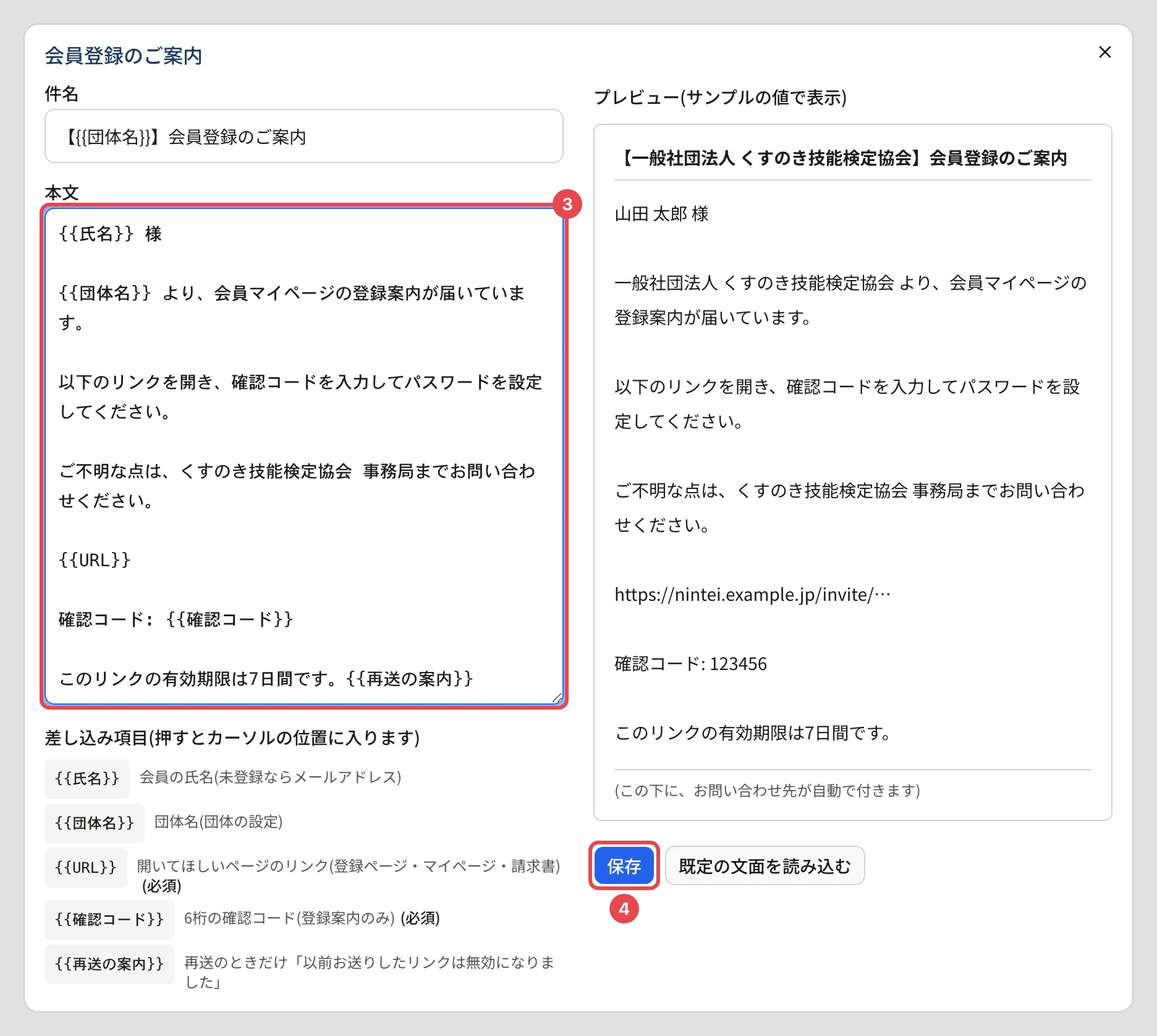
Task: Click the description 会員の氏名(未登録ならメールアドレス)
Action: 271,777
